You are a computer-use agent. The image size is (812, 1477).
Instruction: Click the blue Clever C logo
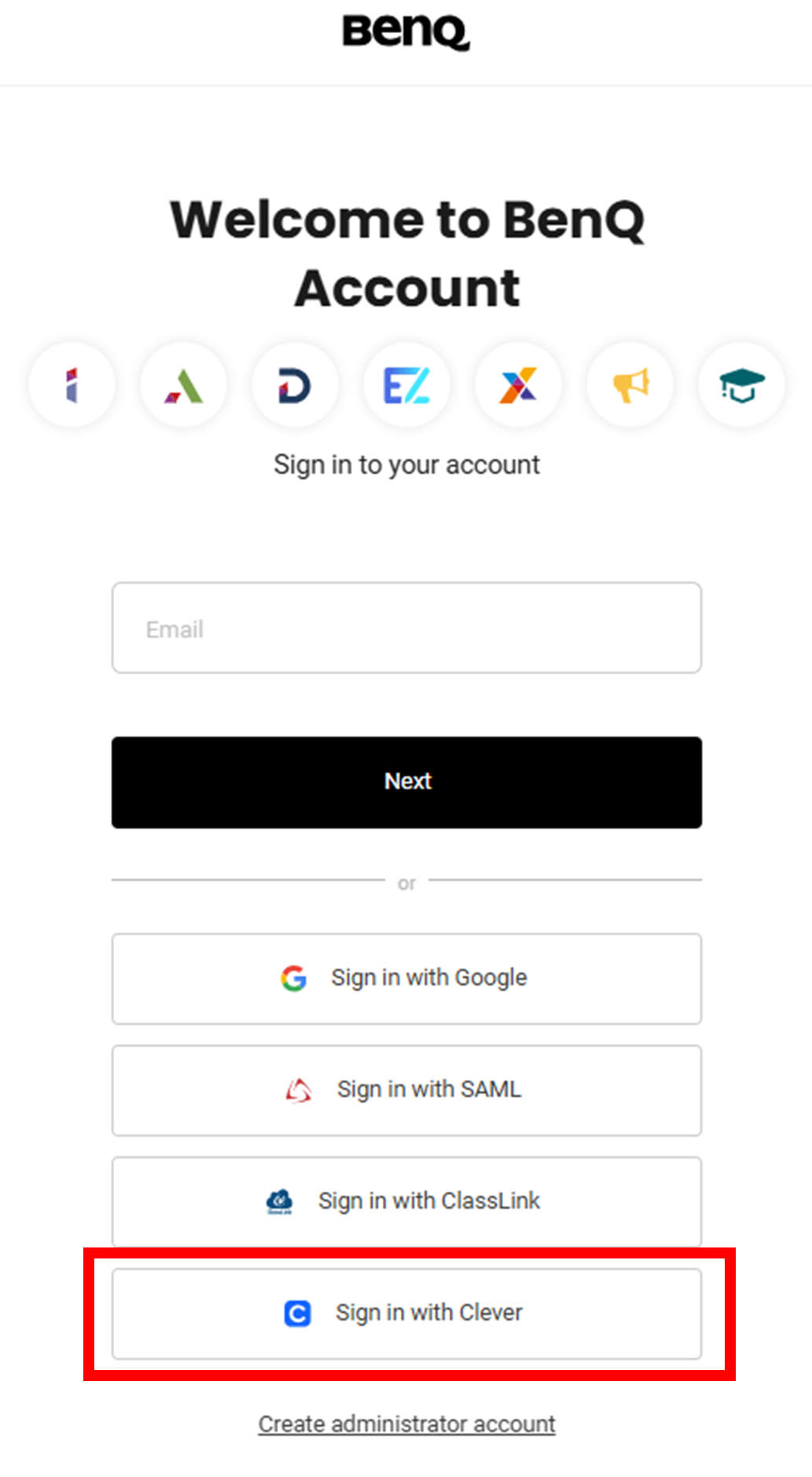coord(297,1314)
